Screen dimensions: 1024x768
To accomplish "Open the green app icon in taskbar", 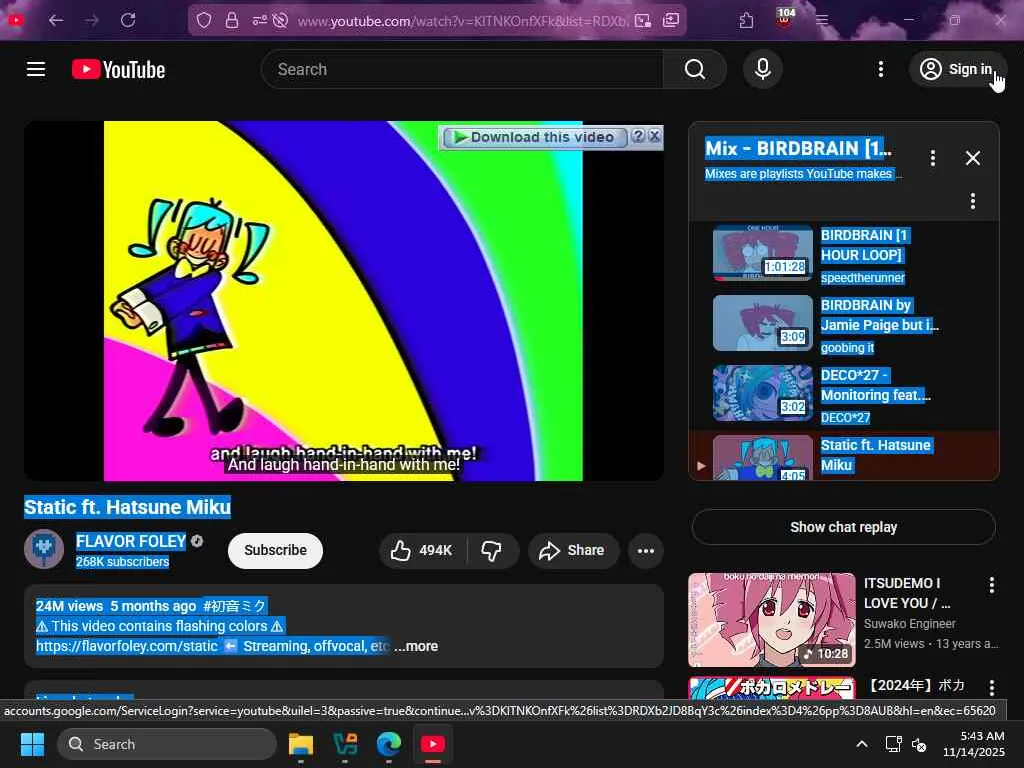I will tap(345, 744).
